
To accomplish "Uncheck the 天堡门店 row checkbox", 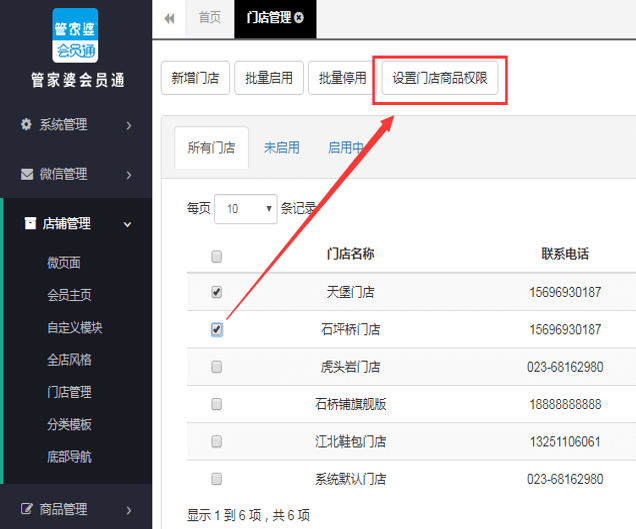I will click(x=217, y=292).
